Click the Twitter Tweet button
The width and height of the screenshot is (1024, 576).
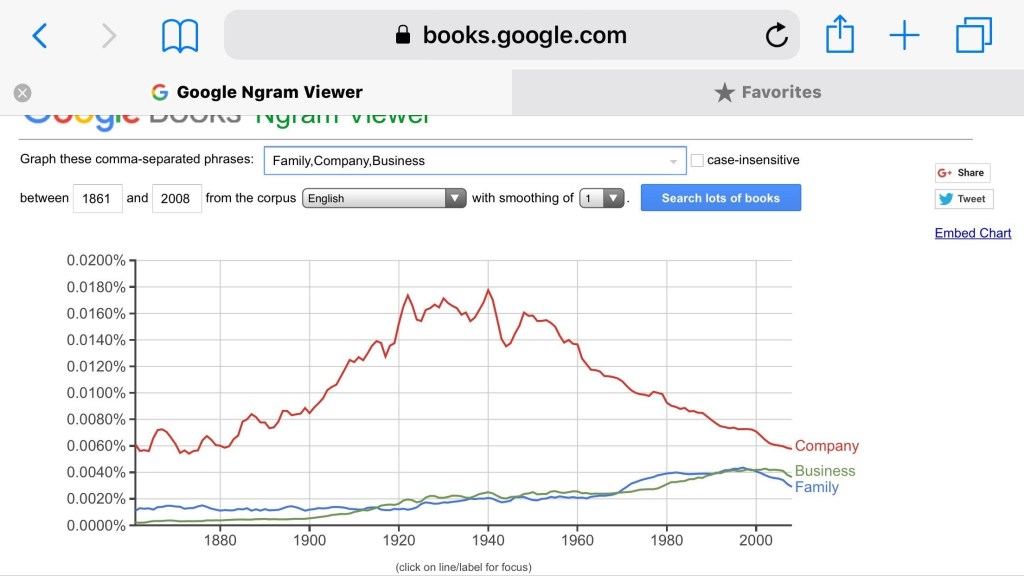[962, 199]
